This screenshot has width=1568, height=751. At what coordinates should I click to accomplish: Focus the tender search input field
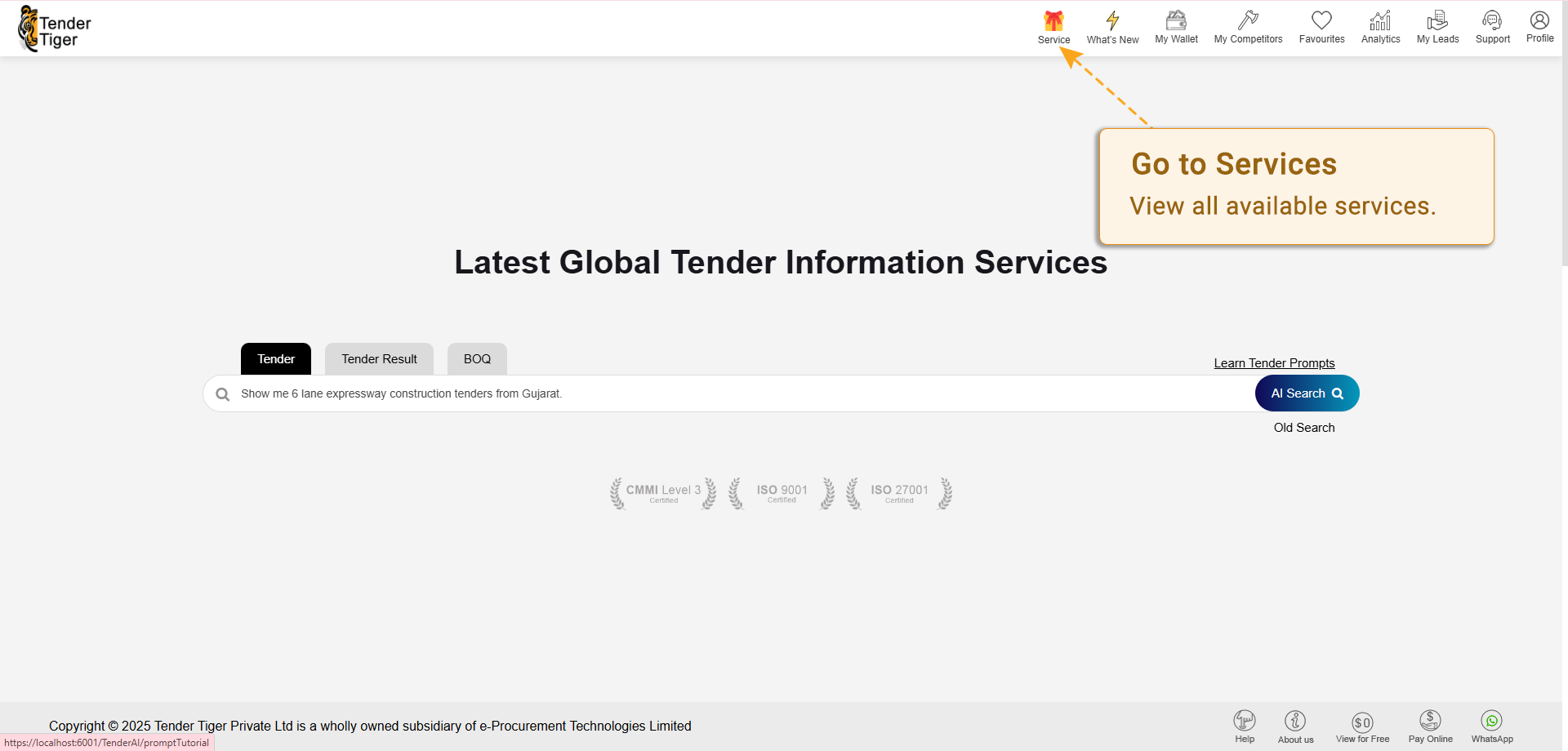pos(735,393)
